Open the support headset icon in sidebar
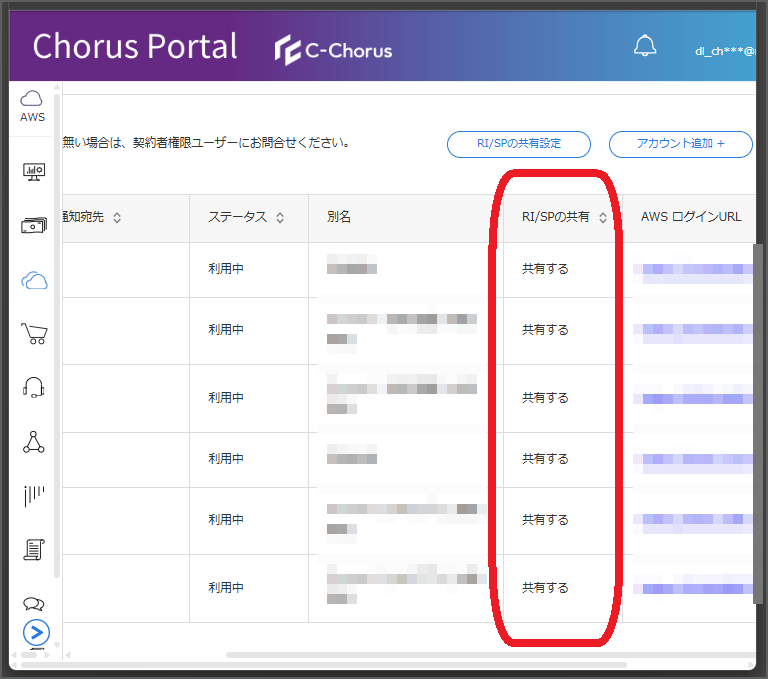The height and width of the screenshot is (679, 768). click(34, 388)
